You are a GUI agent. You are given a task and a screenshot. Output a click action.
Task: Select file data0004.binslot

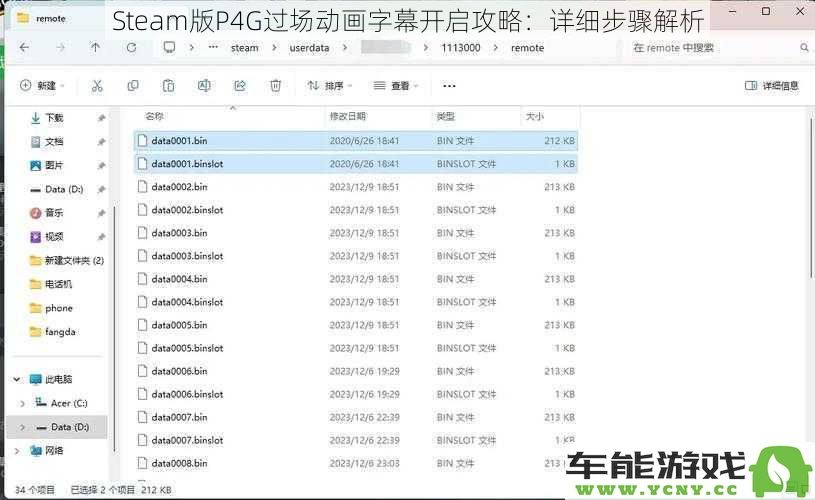tap(356, 302)
